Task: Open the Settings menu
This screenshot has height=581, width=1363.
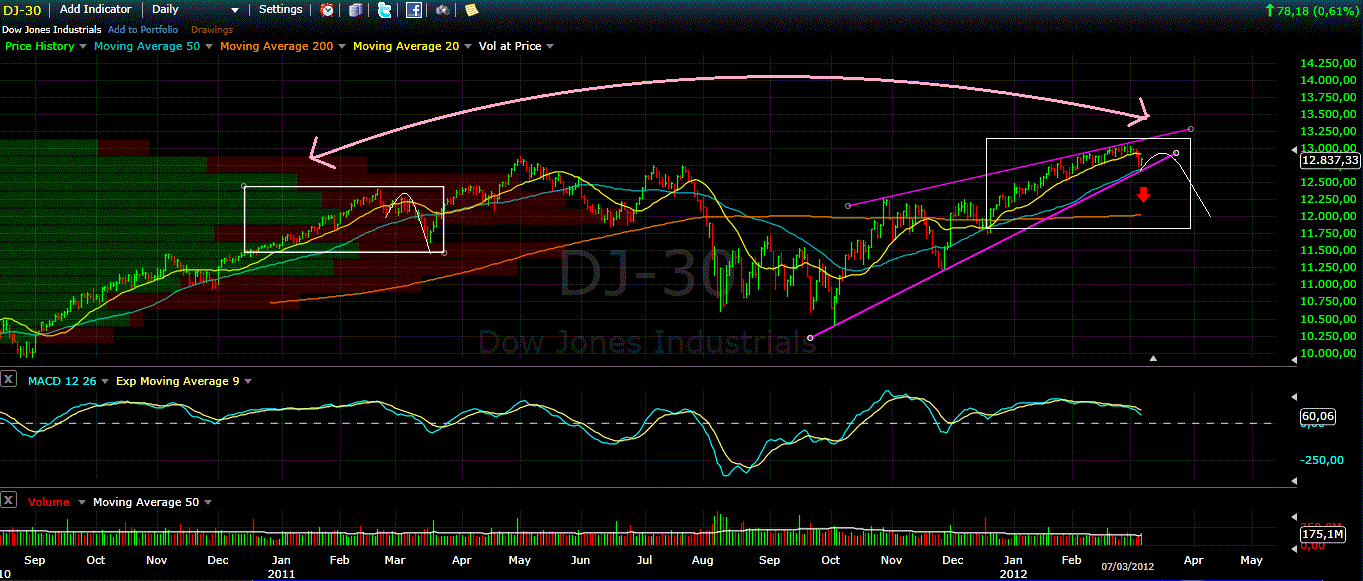Action: pos(280,9)
